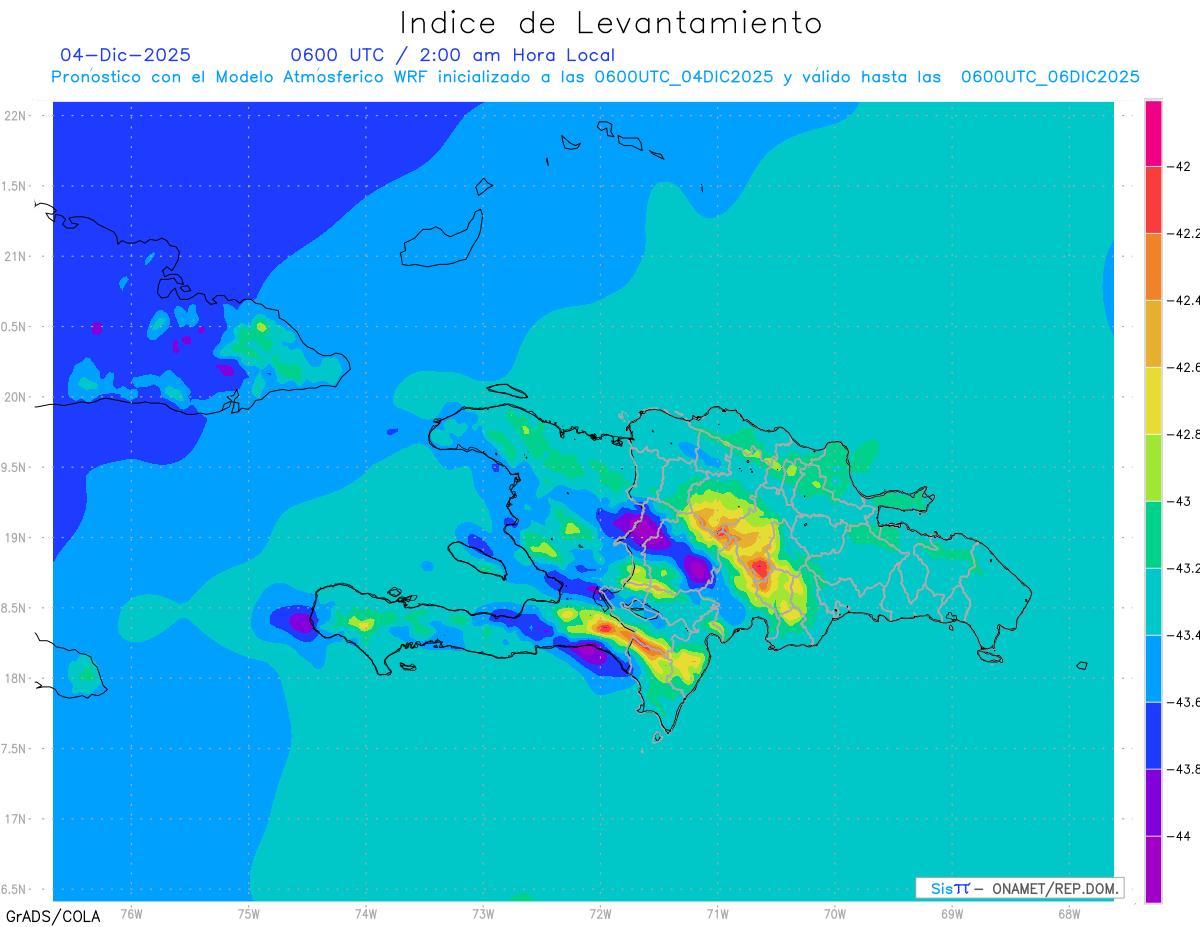Click the teal swatch between -43.2 and -43.4
1200x927 pixels.
(x=1153, y=601)
